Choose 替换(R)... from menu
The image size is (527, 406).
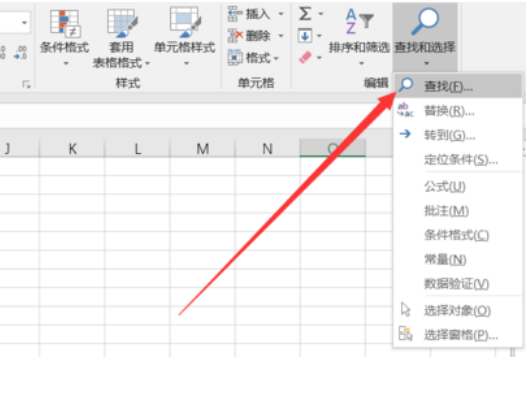point(458,111)
